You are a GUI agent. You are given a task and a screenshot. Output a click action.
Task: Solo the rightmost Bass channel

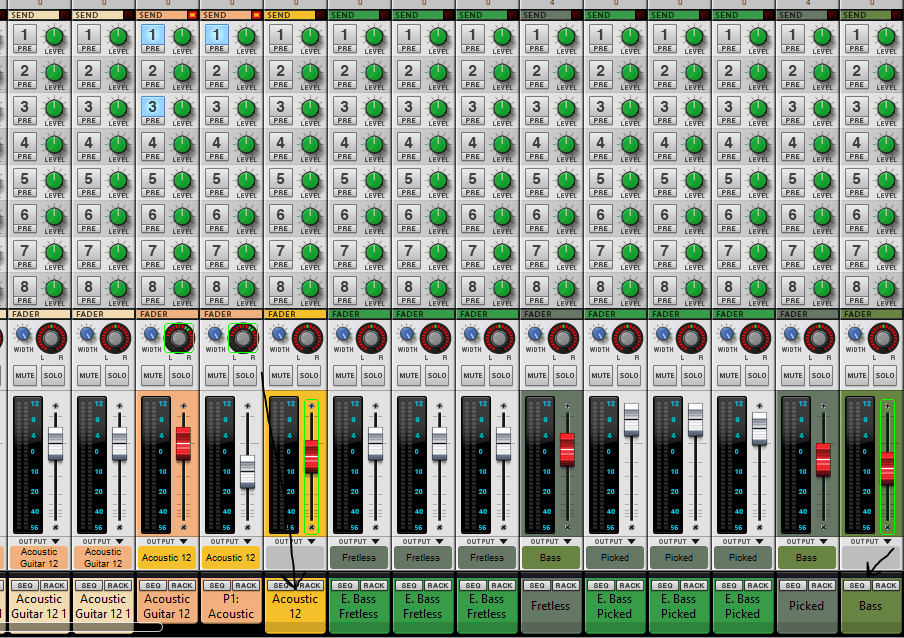(x=884, y=376)
